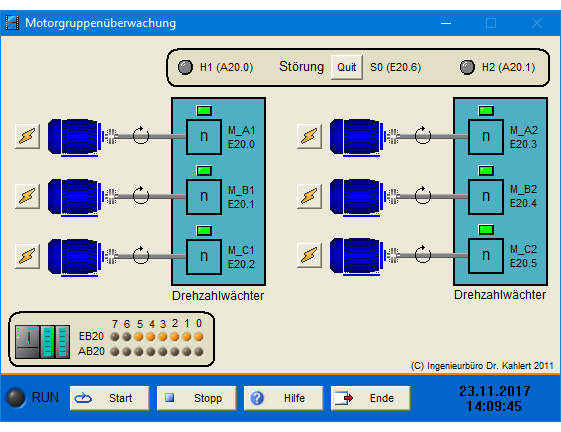The width and height of the screenshot is (561, 432).
Task: Click the Stopp button
Action: (196, 398)
